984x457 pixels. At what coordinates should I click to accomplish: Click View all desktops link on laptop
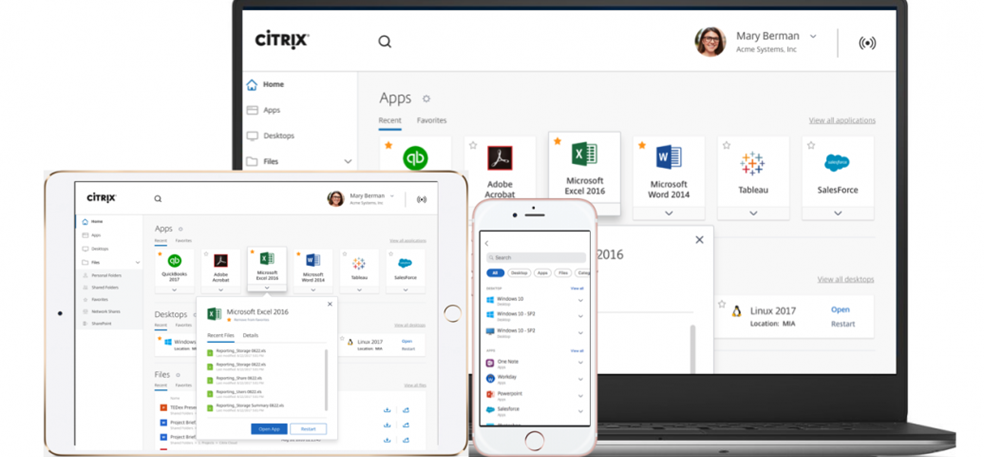click(x=846, y=279)
